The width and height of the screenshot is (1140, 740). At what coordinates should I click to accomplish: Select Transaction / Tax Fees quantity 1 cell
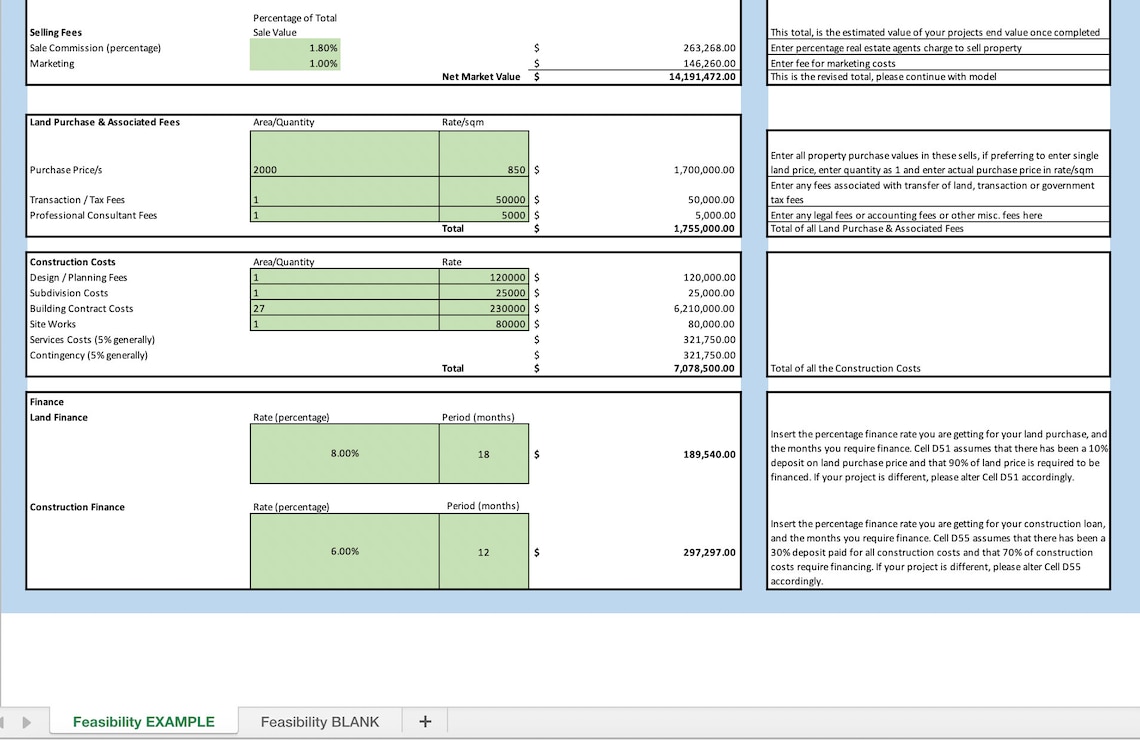pos(345,192)
